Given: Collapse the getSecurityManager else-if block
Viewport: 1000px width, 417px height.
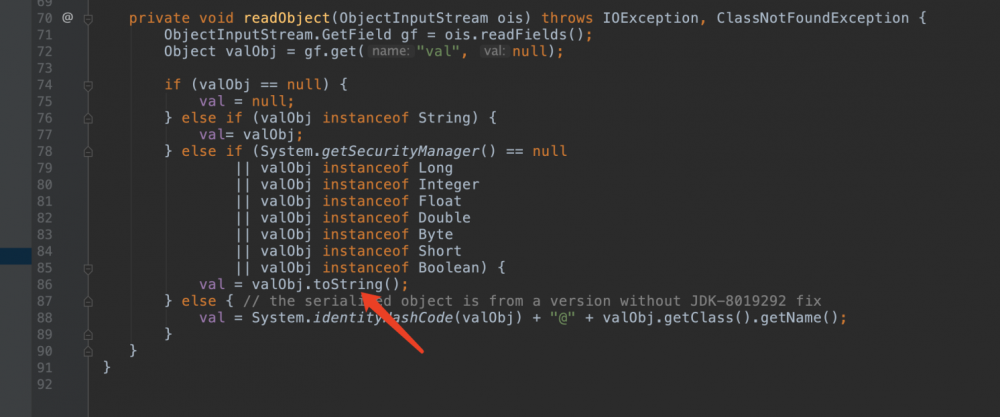Looking at the screenshot, I should (x=88, y=151).
